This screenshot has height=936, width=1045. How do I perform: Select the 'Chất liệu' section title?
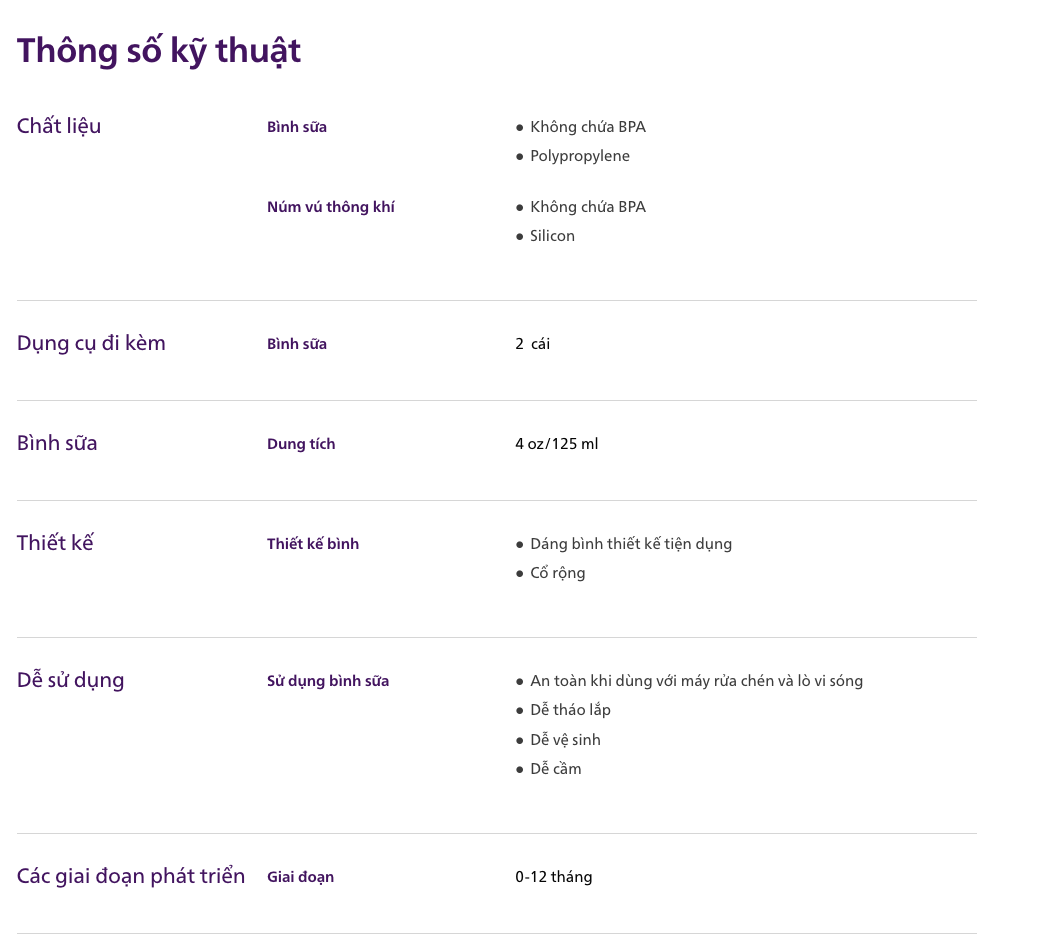point(59,126)
